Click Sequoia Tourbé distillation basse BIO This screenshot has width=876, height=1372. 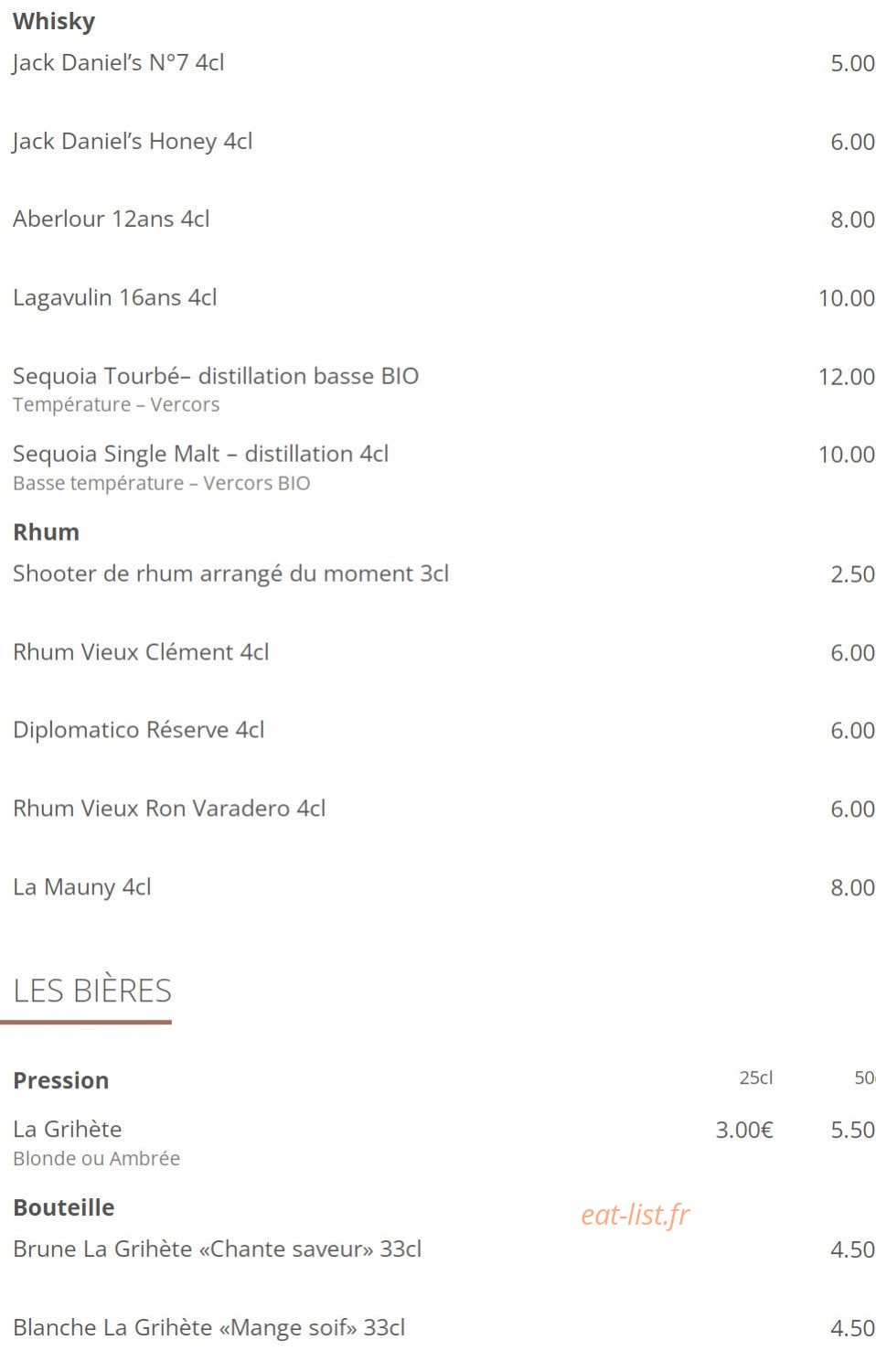(216, 376)
